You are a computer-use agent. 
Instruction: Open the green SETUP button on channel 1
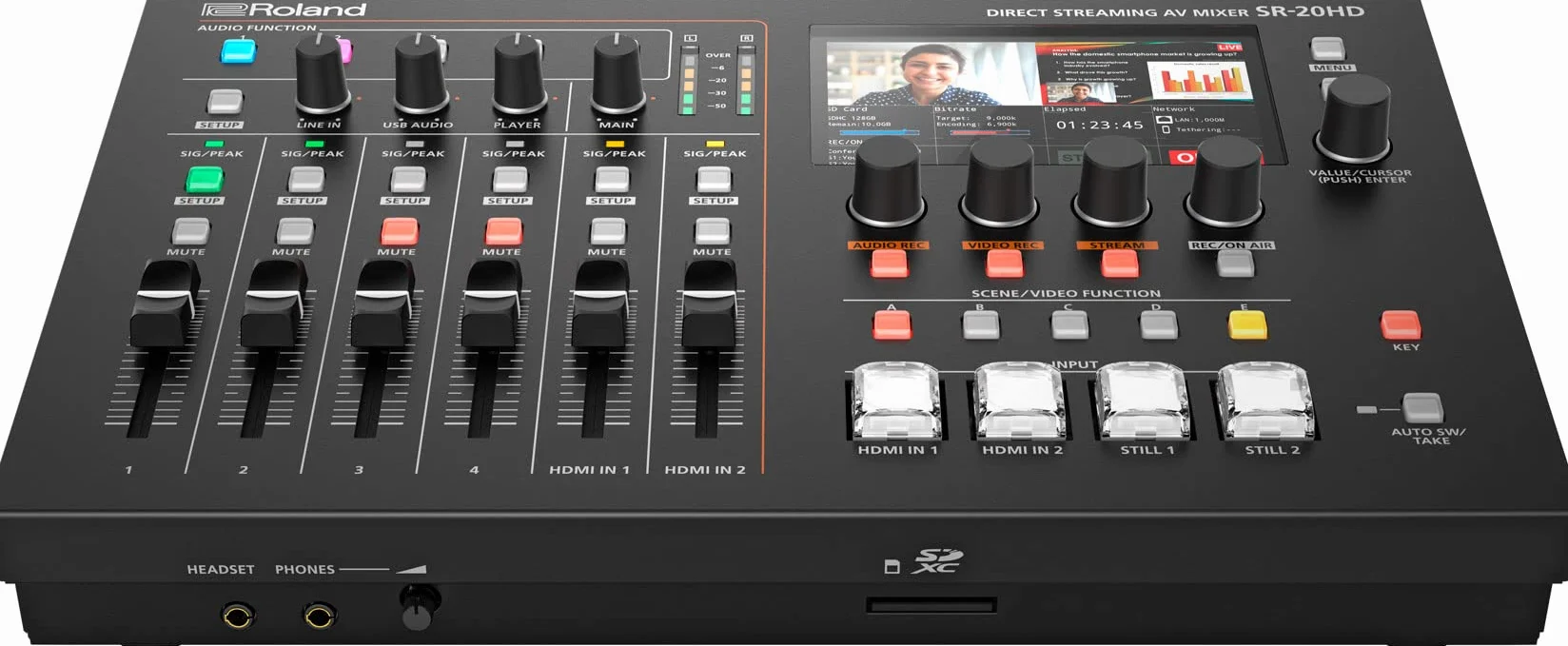coord(204,179)
